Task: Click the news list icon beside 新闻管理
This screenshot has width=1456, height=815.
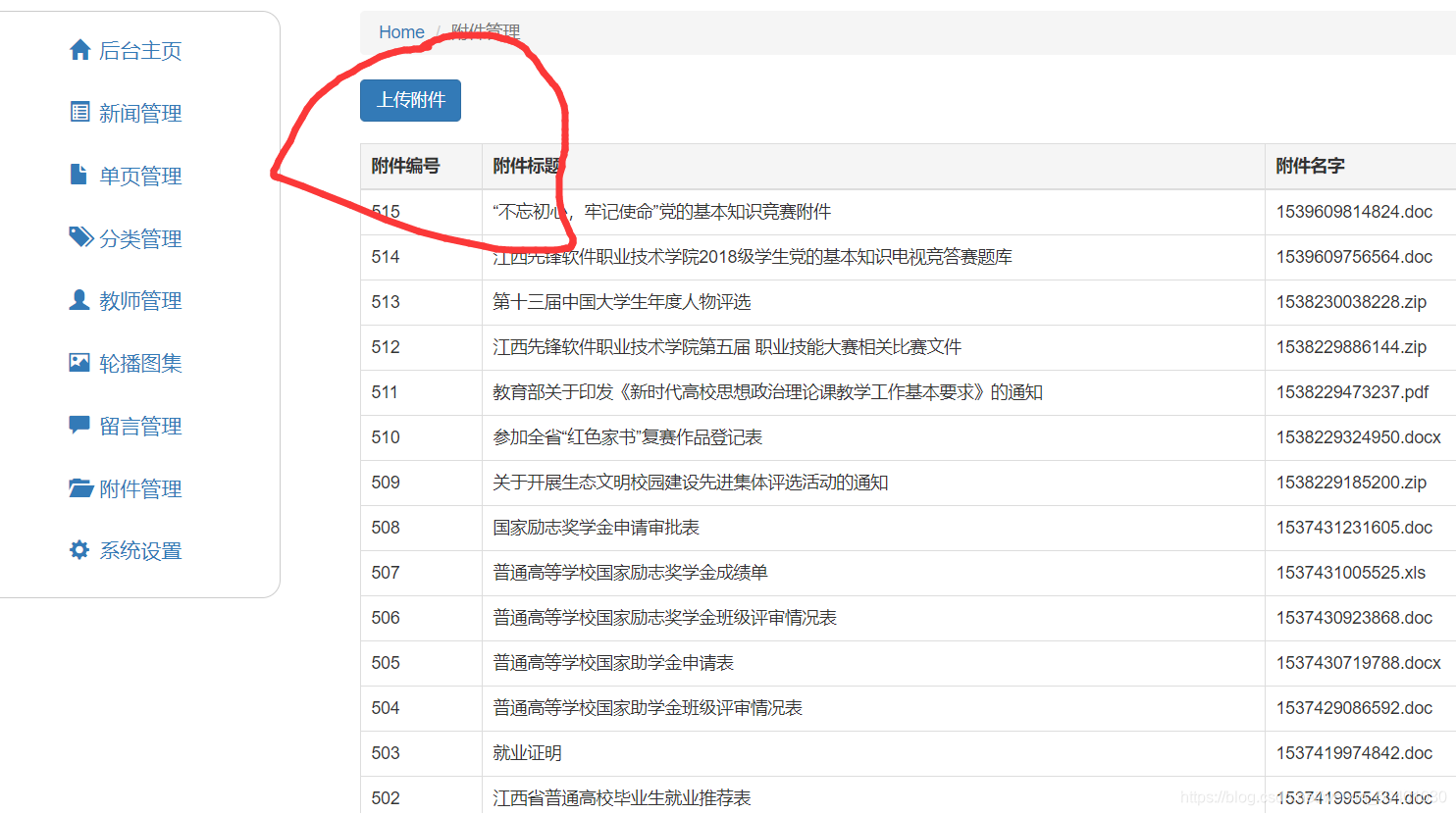Action: [80, 112]
